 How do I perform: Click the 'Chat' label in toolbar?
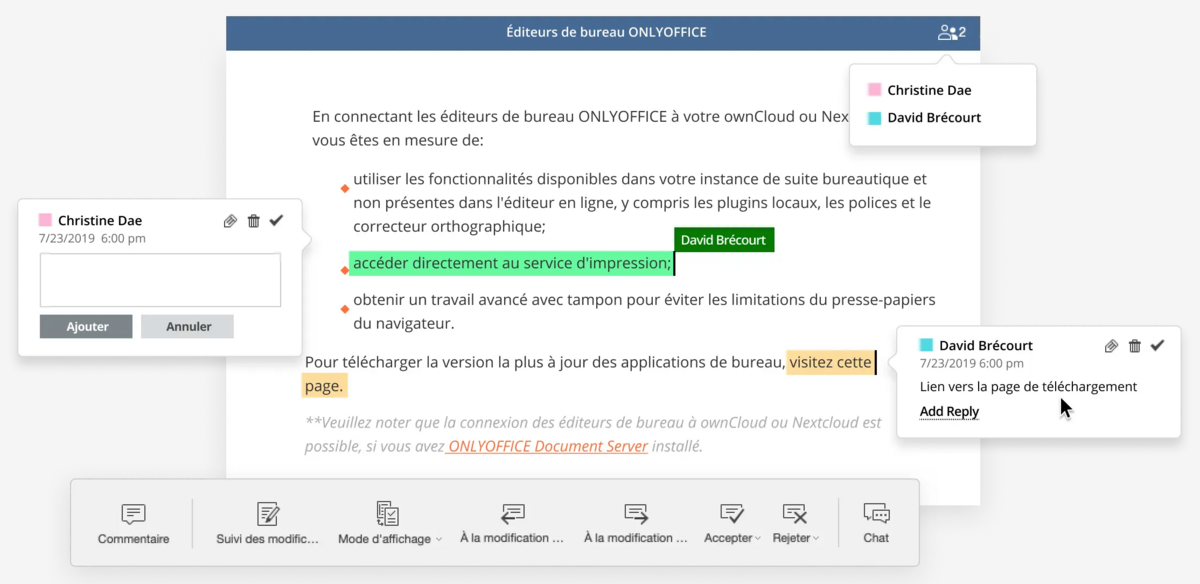click(x=876, y=538)
